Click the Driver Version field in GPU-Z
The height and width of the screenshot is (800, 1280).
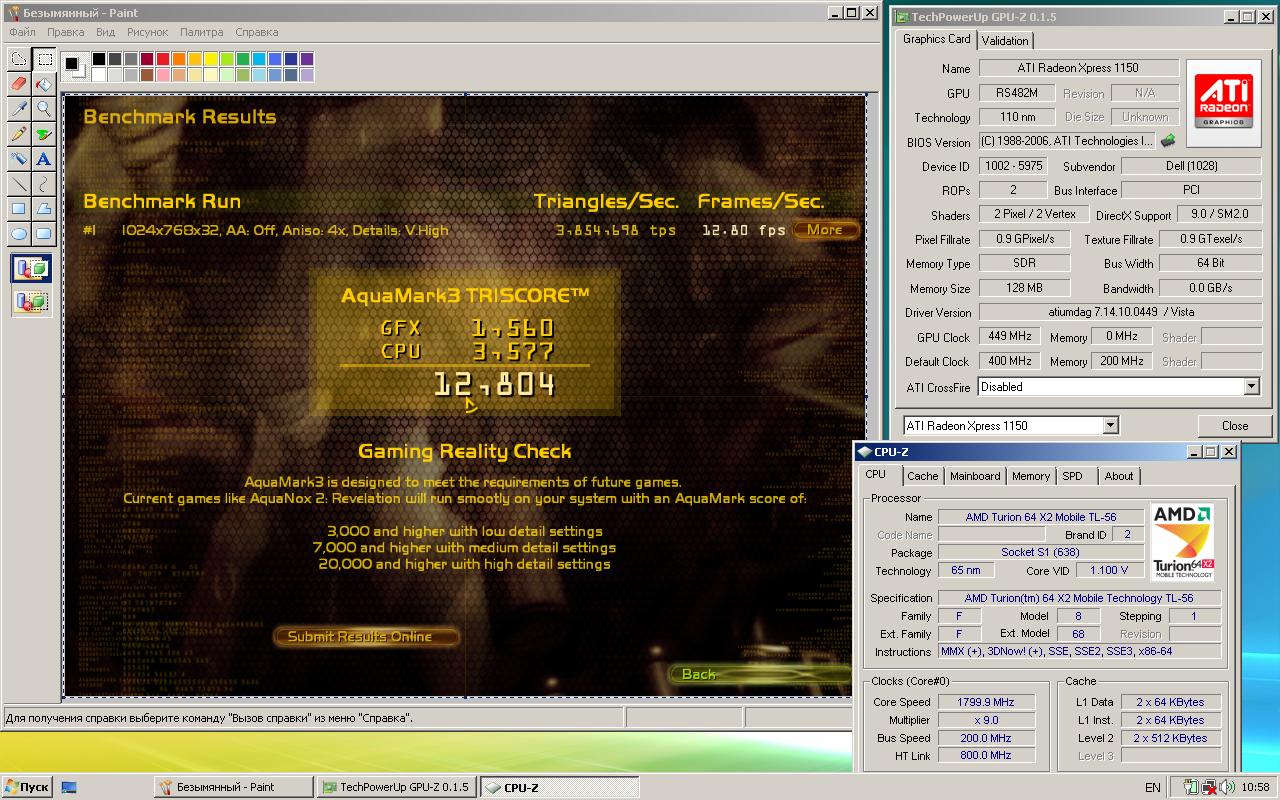pos(1120,313)
